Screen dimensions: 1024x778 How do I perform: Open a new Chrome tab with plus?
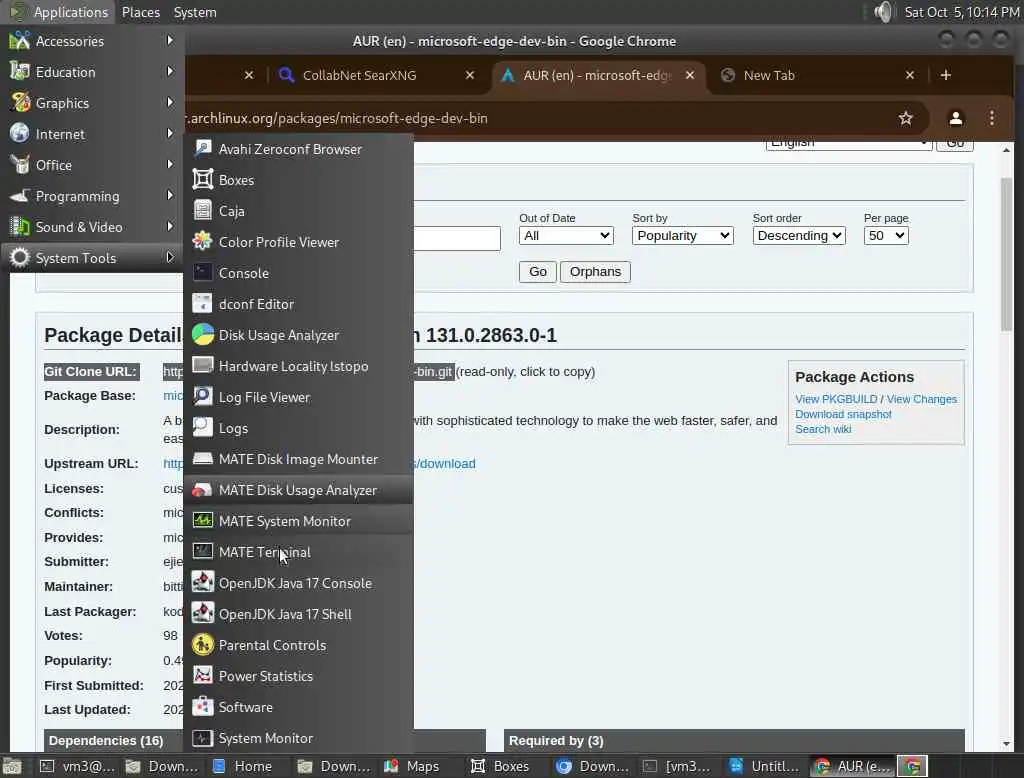coord(946,75)
